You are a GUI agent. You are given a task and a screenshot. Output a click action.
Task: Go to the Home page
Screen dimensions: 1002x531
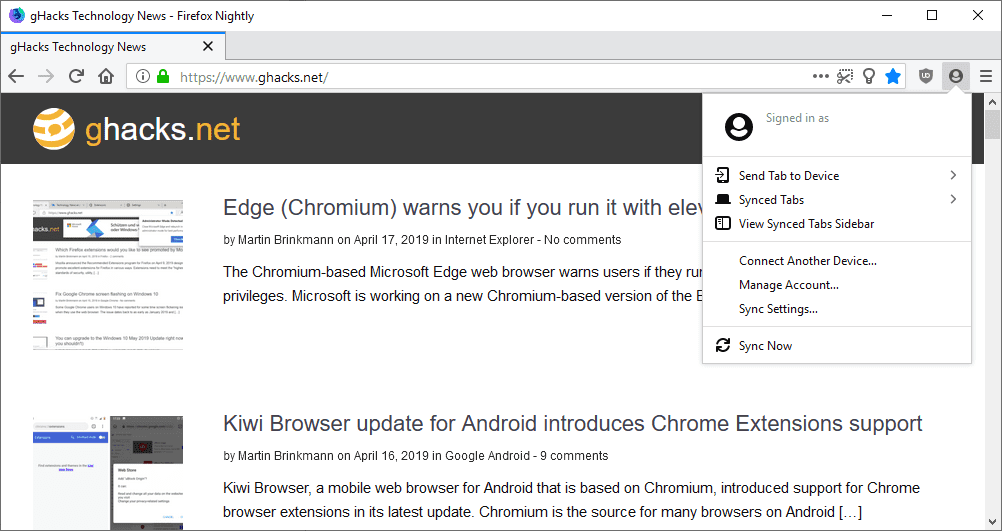coord(106,76)
